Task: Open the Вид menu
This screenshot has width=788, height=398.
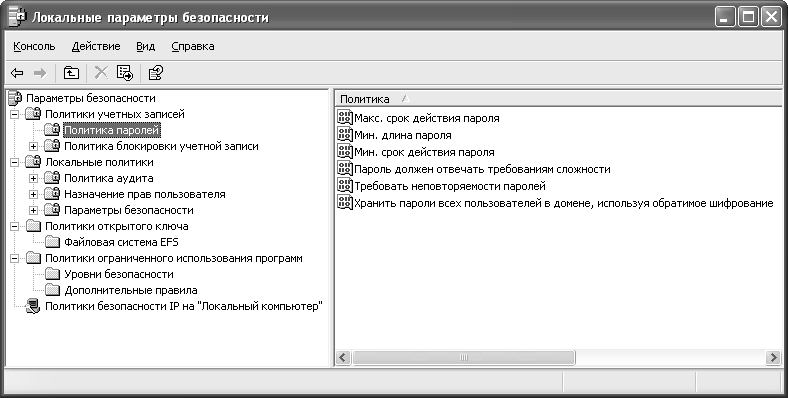Action: [146, 46]
